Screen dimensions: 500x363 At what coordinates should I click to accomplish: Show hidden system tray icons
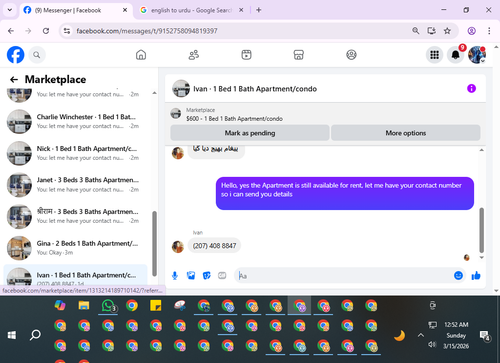coord(421,335)
